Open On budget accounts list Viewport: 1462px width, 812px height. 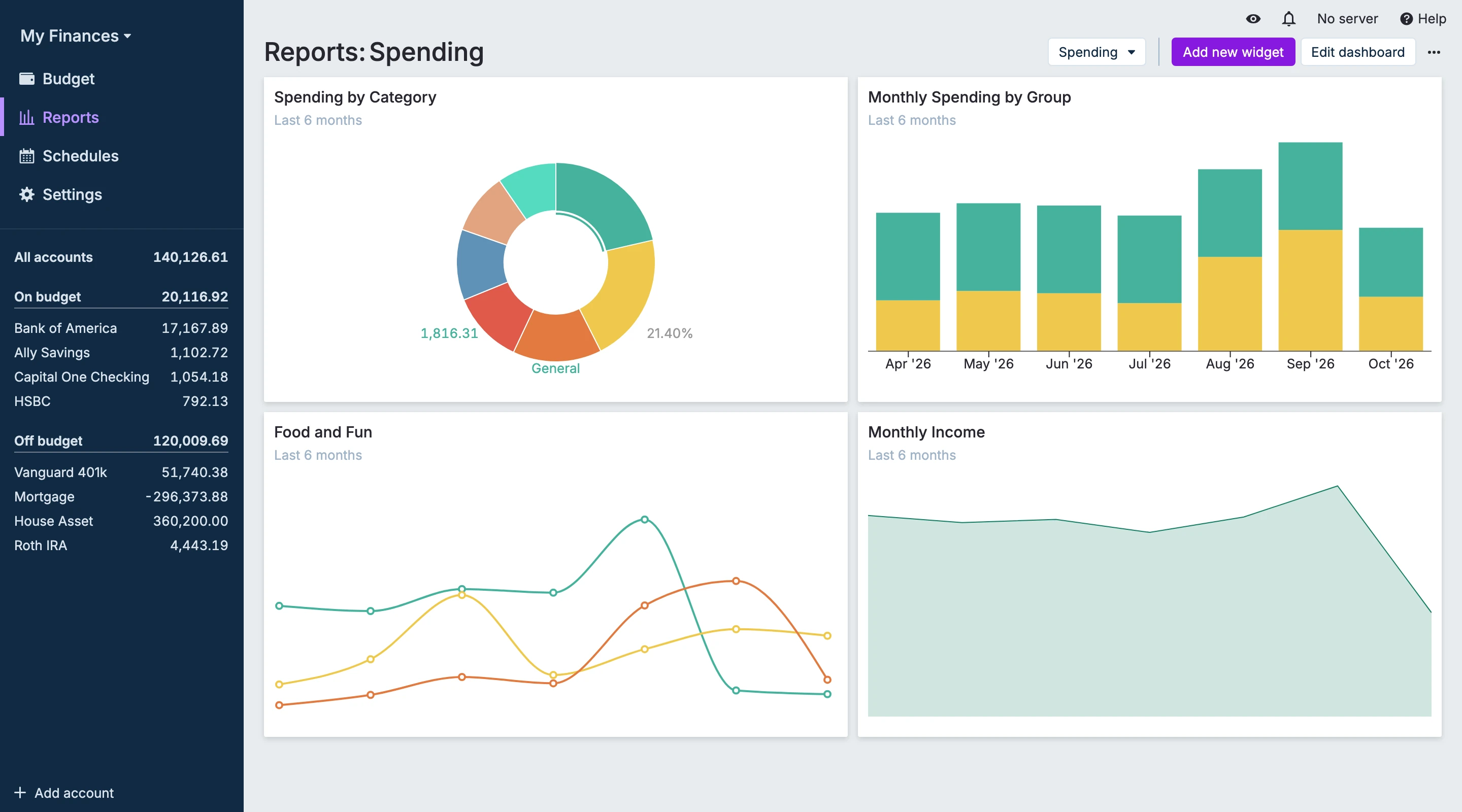point(121,296)
